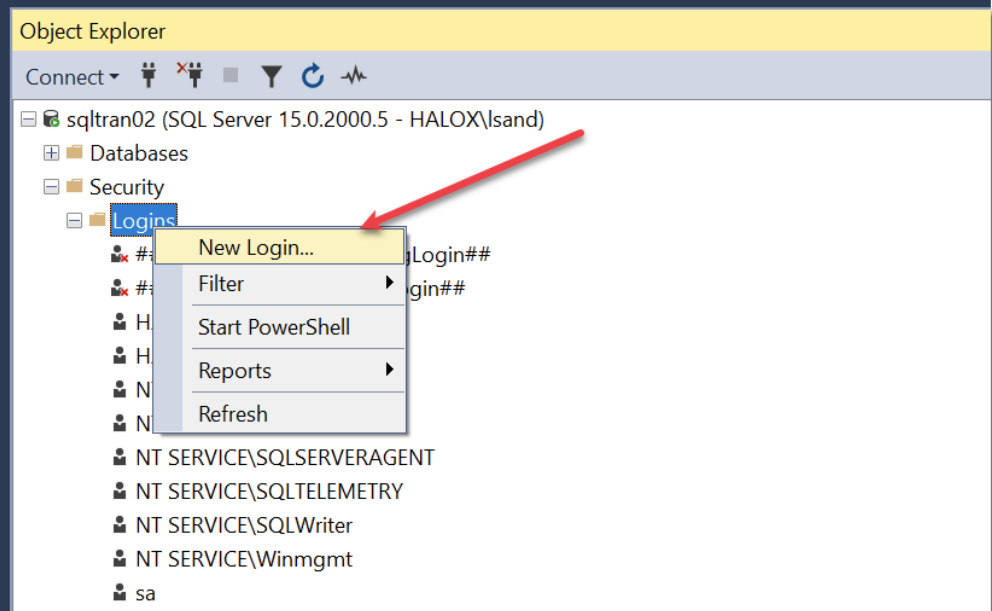This screenshot has height=611, width=992.
Task: Select Start PowerShell menu entry
Action: [279, 327]
